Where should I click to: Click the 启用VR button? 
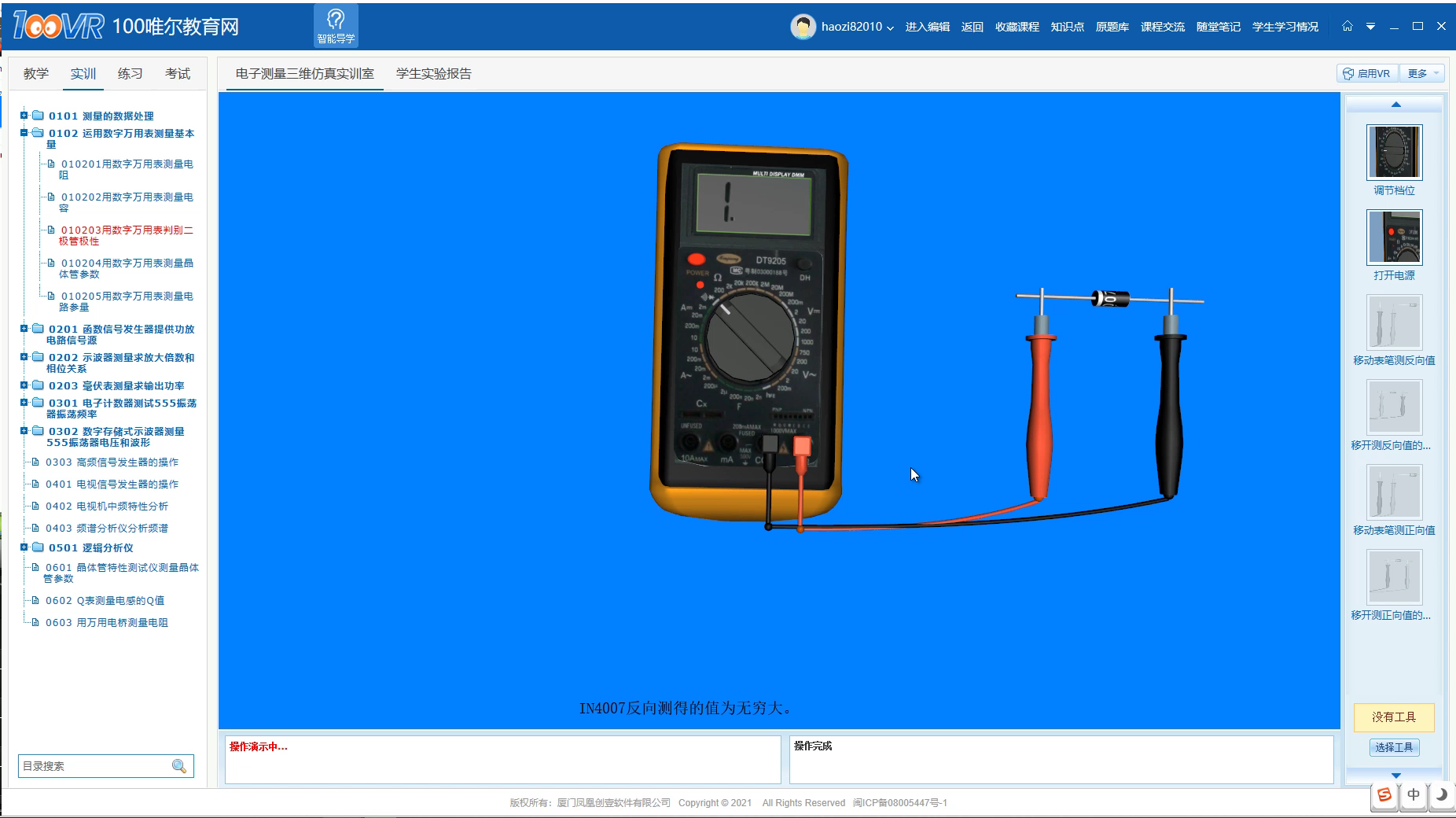click(x=1367, y=73)
